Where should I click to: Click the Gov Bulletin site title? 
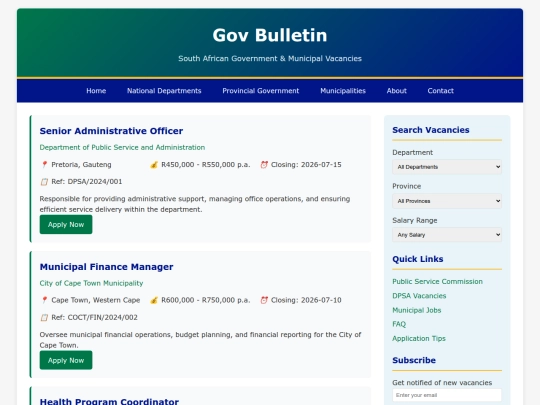pos(270,35)
